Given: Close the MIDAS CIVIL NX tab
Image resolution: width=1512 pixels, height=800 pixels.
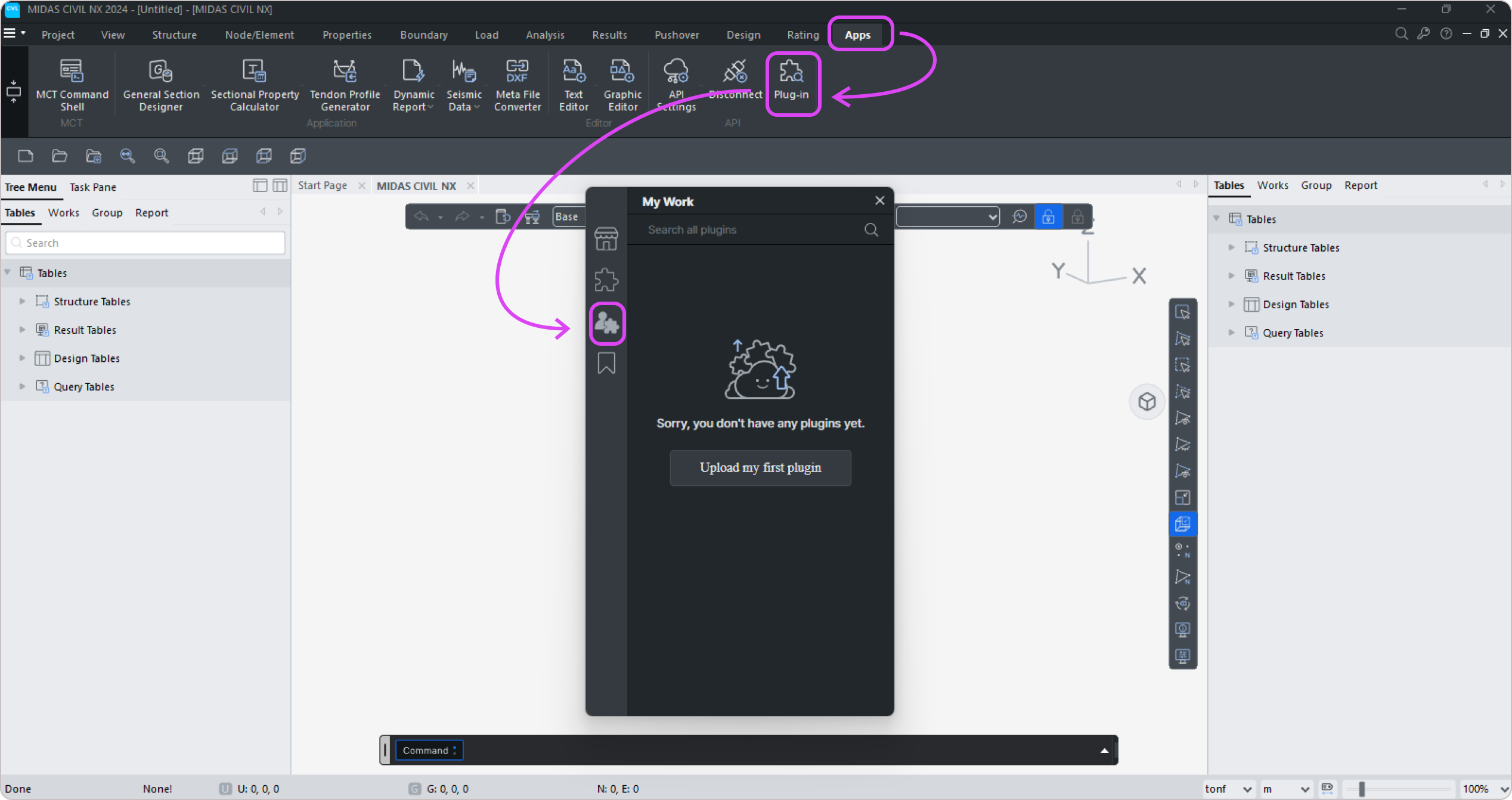Looking at the screenshot, I should pos(470,186).
